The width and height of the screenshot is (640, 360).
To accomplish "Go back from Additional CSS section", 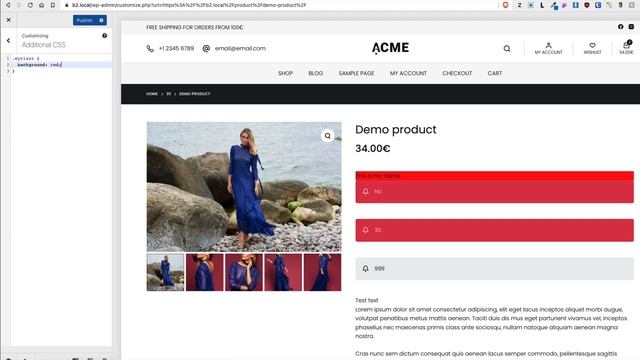I will (x=9, y=40).
